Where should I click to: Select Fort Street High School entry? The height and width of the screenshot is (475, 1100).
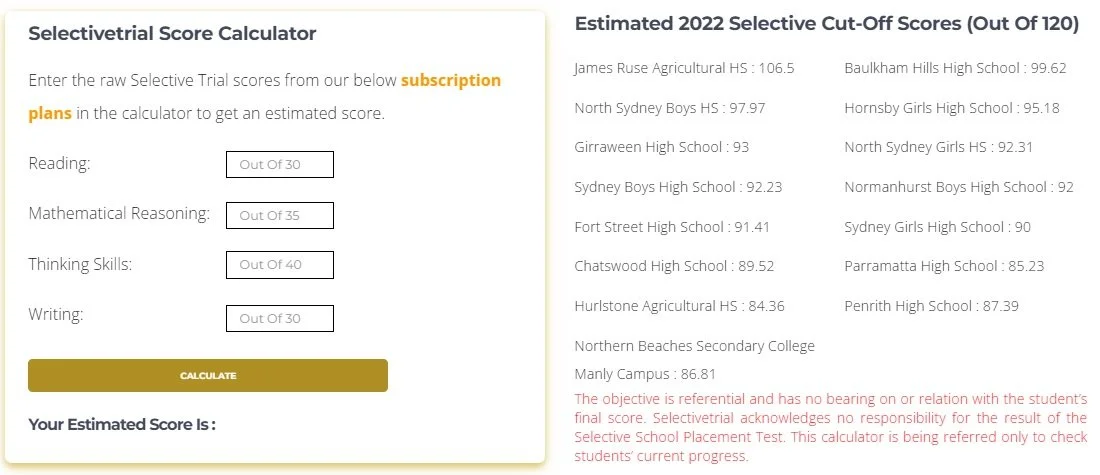point(671,227)
